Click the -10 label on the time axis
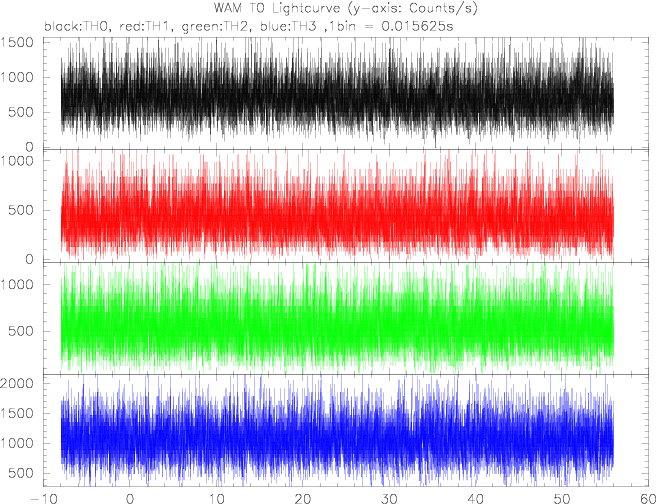Viewport: 657px width, 504px height. [43, 499]
